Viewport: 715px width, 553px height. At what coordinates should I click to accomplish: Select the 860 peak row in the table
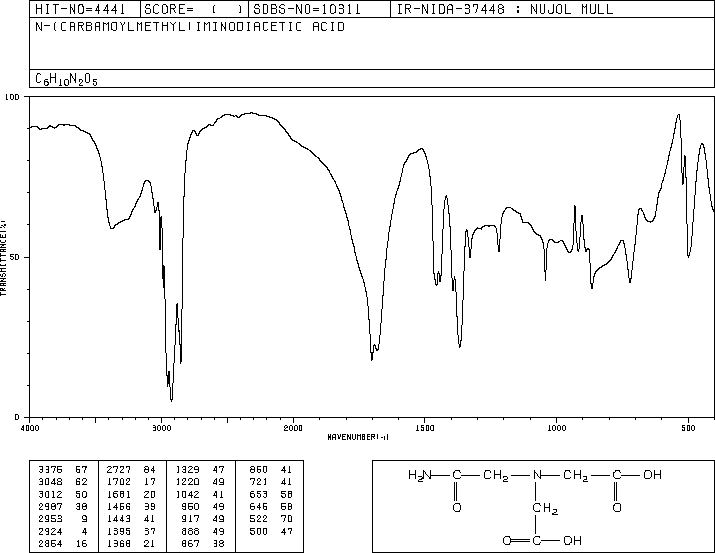tap(270, 470)
